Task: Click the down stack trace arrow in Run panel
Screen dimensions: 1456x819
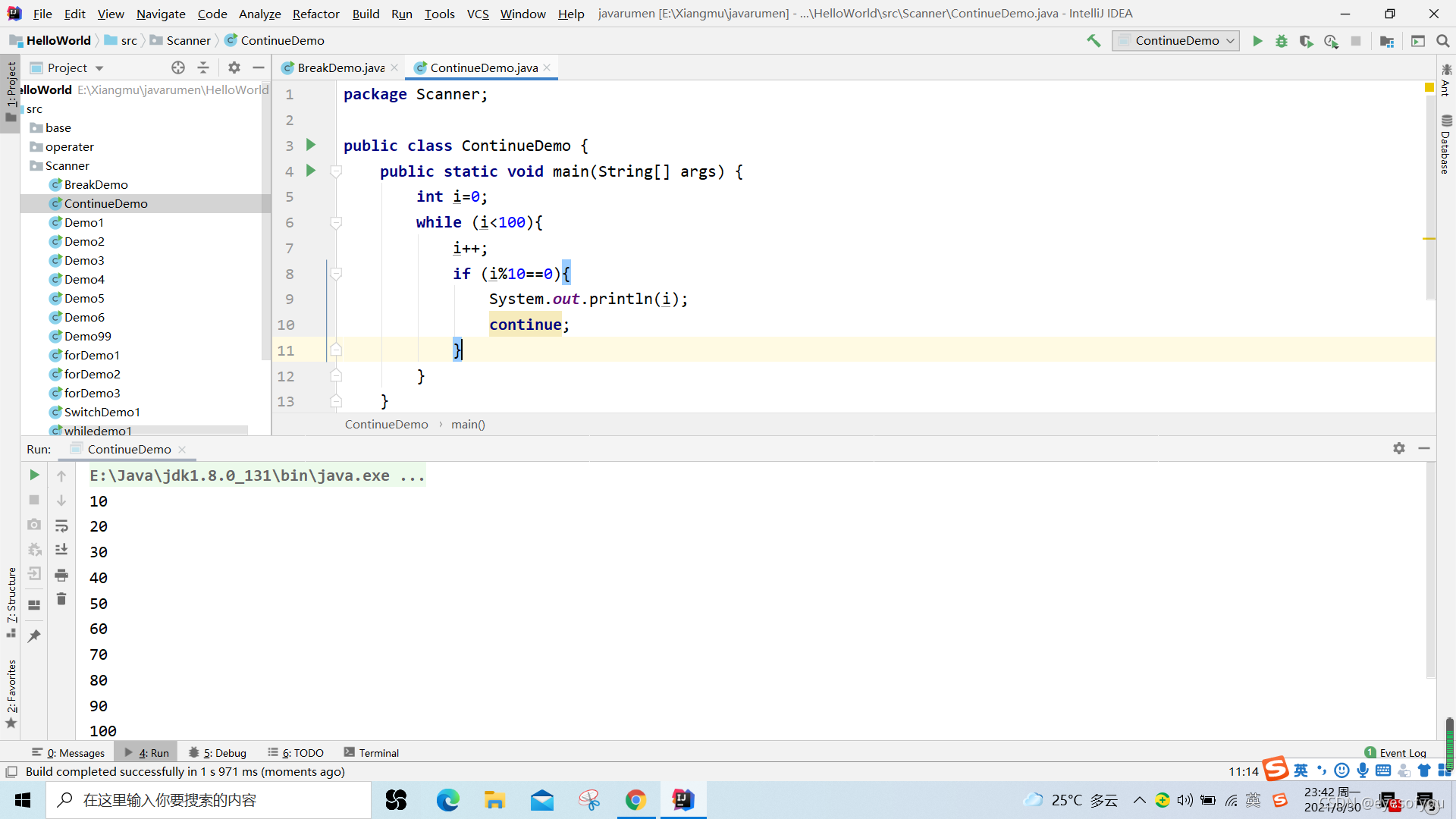Action: [61, 500]
